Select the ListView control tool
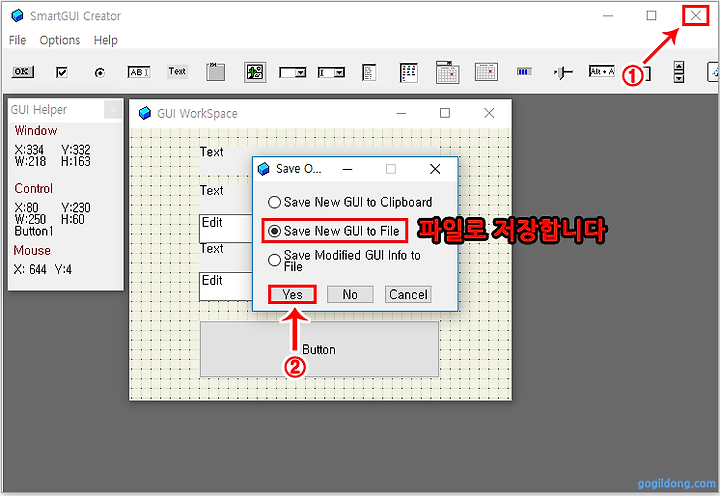 pyautogui.click(x=409, y=73)
